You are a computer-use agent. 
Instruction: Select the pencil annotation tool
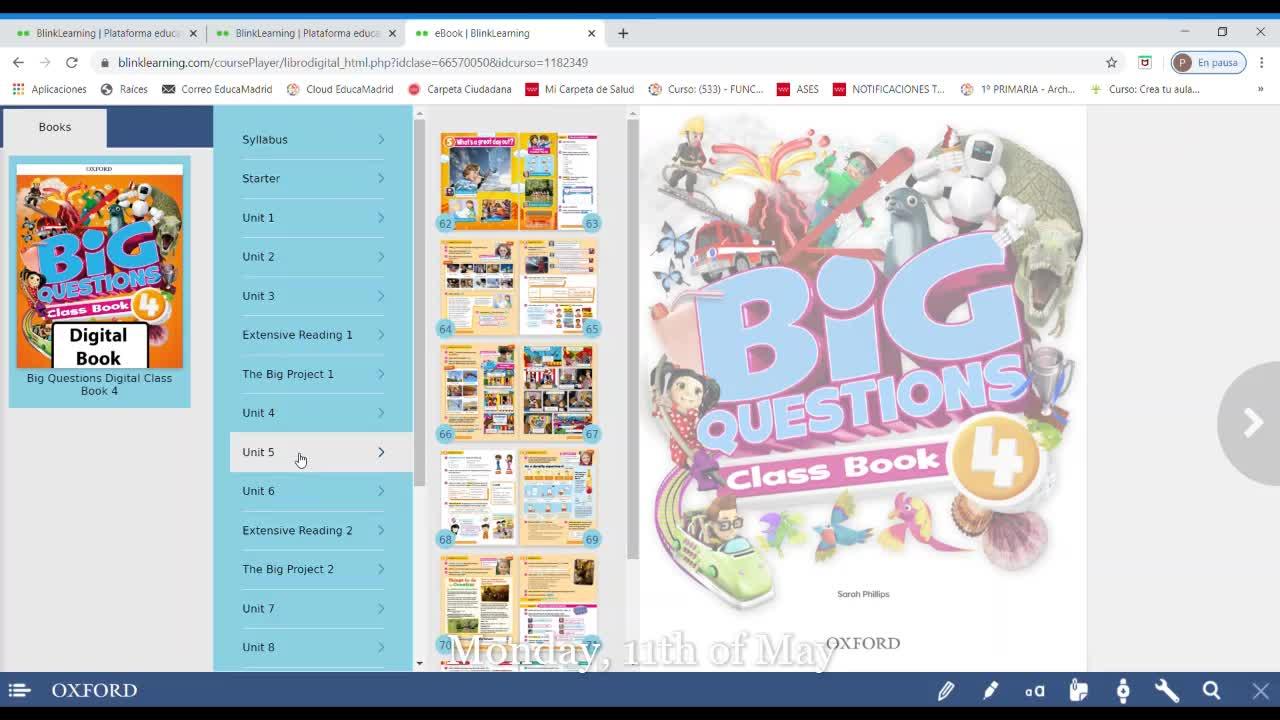point(945,690)
